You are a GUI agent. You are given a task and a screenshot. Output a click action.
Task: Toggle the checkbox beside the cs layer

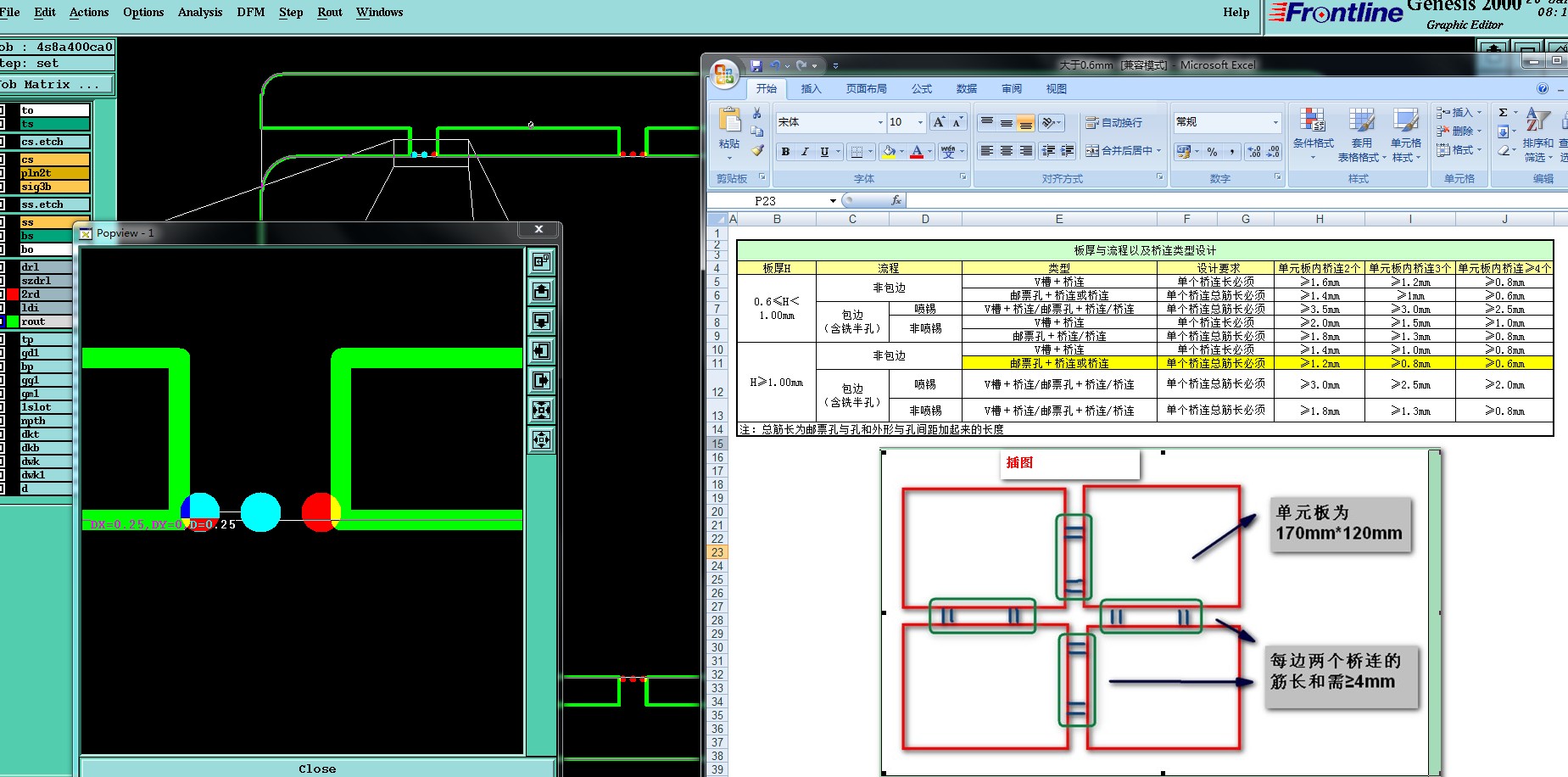tap(2, 159)
